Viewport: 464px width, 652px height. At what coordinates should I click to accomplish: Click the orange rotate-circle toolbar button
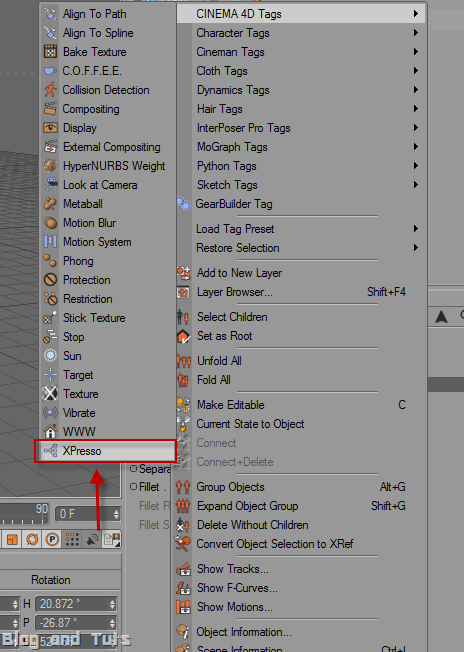[32, 539]
